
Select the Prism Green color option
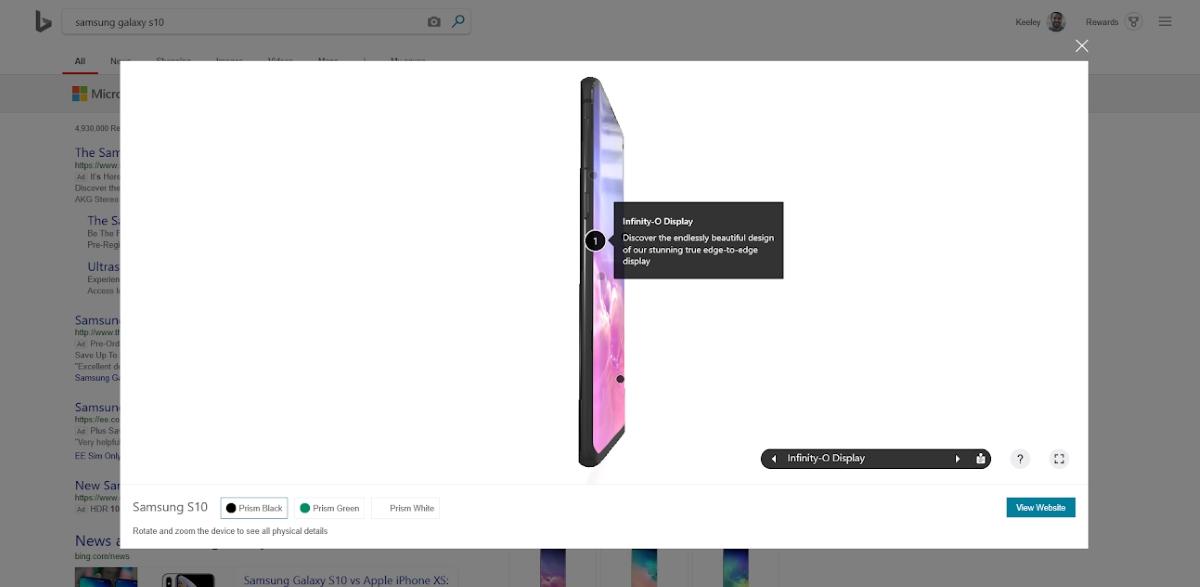pyautogui.click(x=330, y=508)
